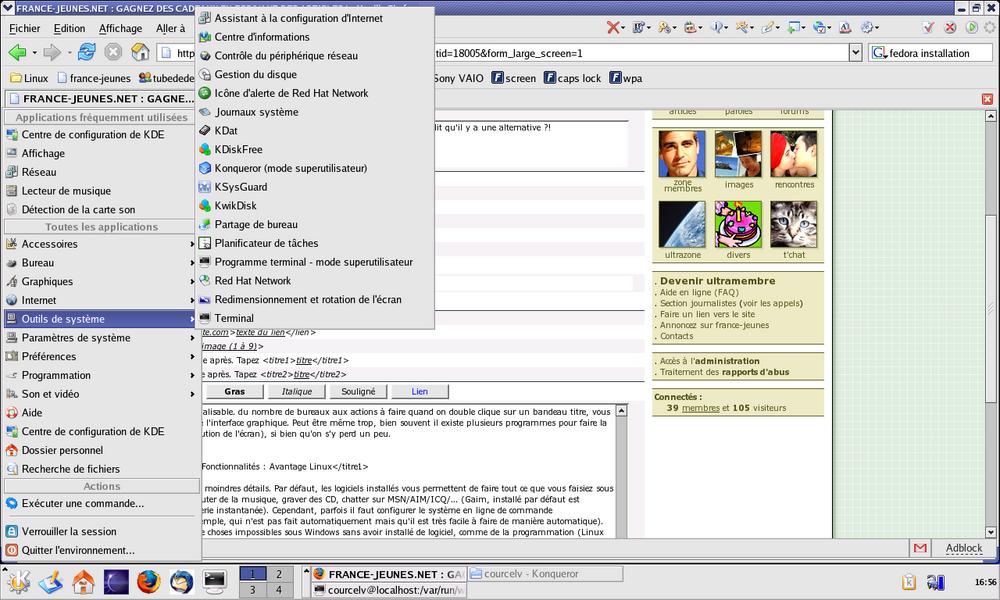
Task: Click the Souligné formatting button
Action: coord(358,392)
